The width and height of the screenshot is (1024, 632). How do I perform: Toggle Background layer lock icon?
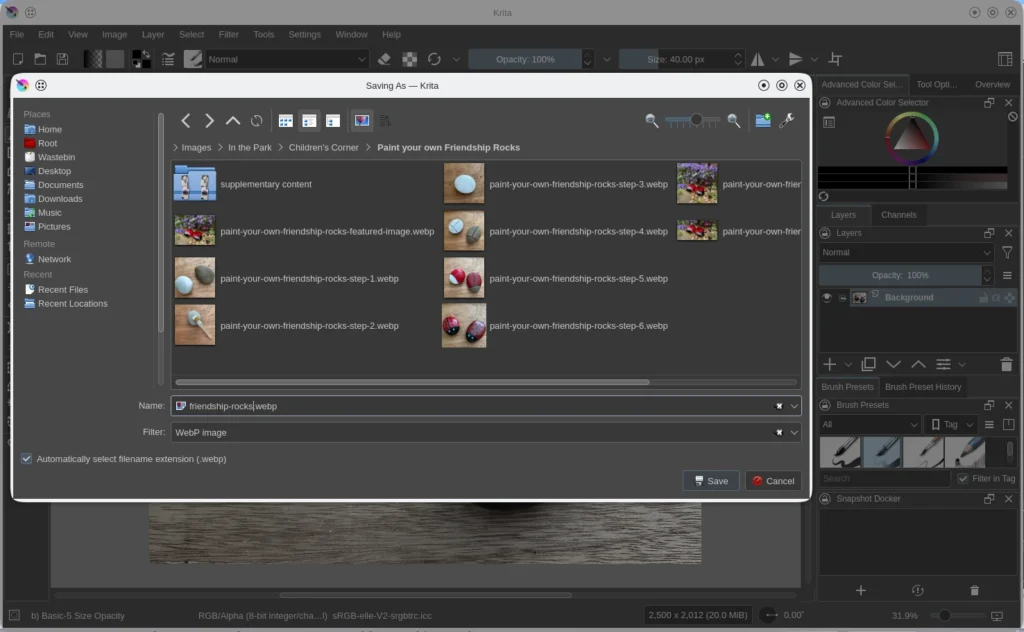[x=983, y=298]
